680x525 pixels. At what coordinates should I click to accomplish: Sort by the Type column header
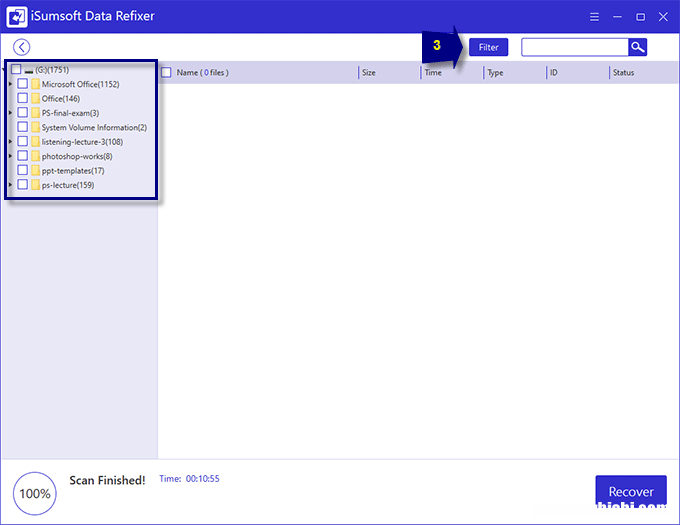[x=495, y=72]
